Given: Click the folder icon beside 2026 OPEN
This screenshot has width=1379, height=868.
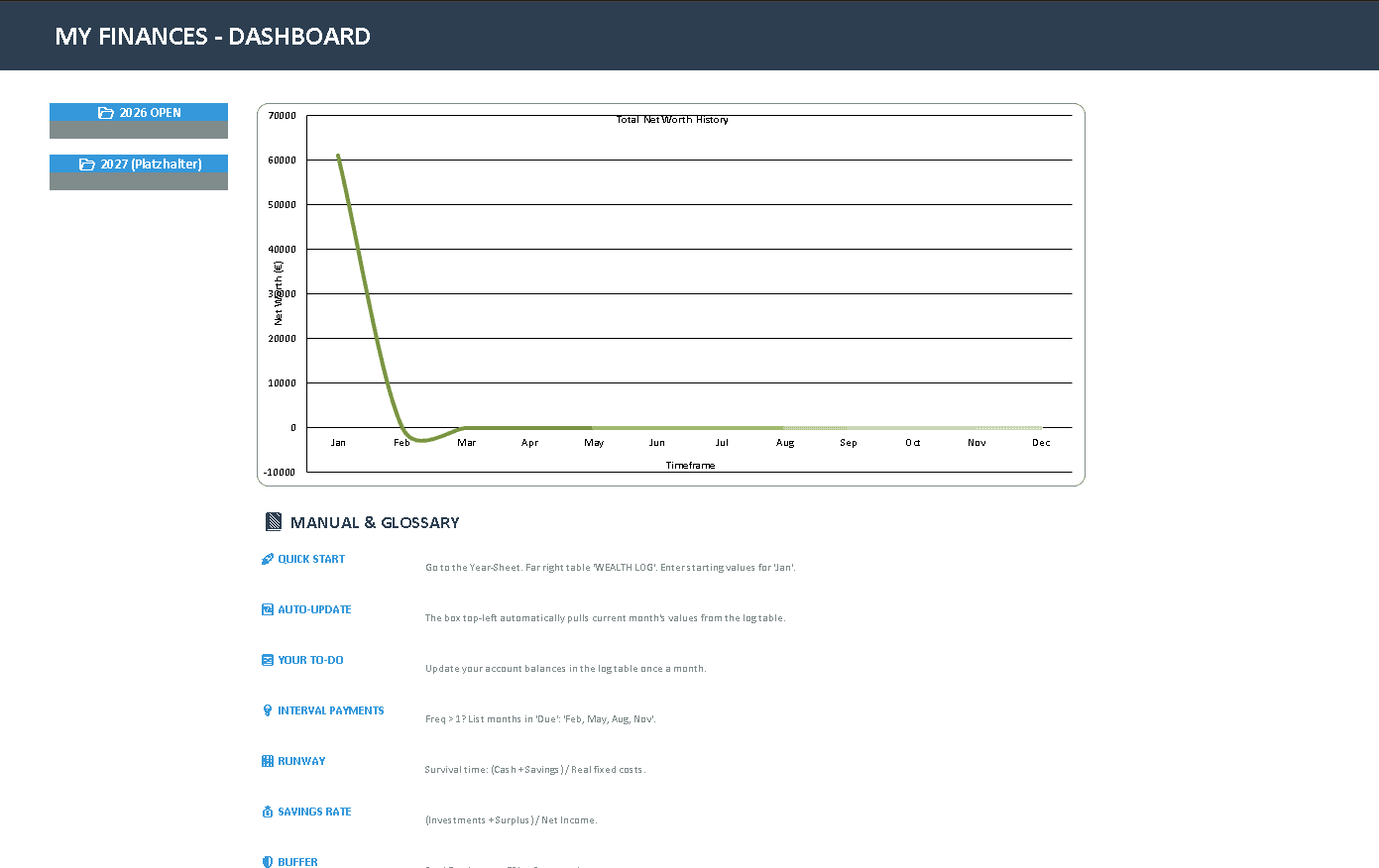Looking at the screenshot, I should [106, 112].
